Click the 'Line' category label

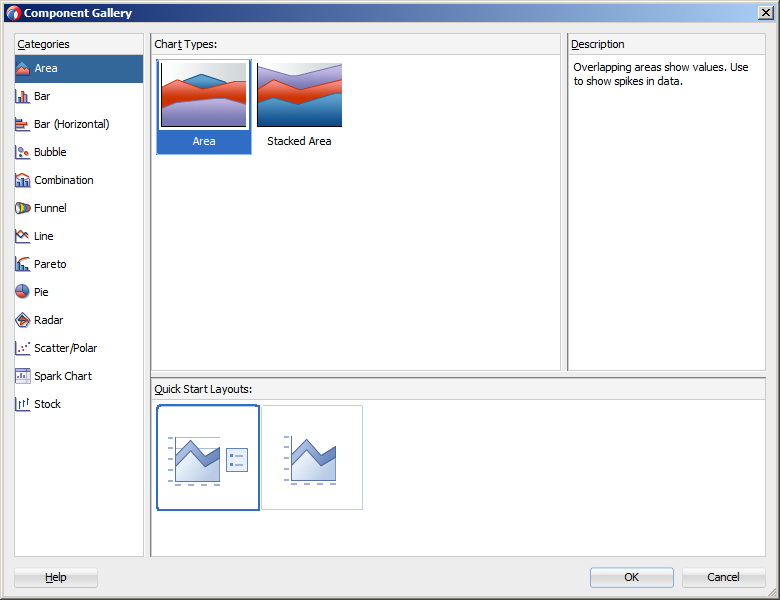(43, 236)
